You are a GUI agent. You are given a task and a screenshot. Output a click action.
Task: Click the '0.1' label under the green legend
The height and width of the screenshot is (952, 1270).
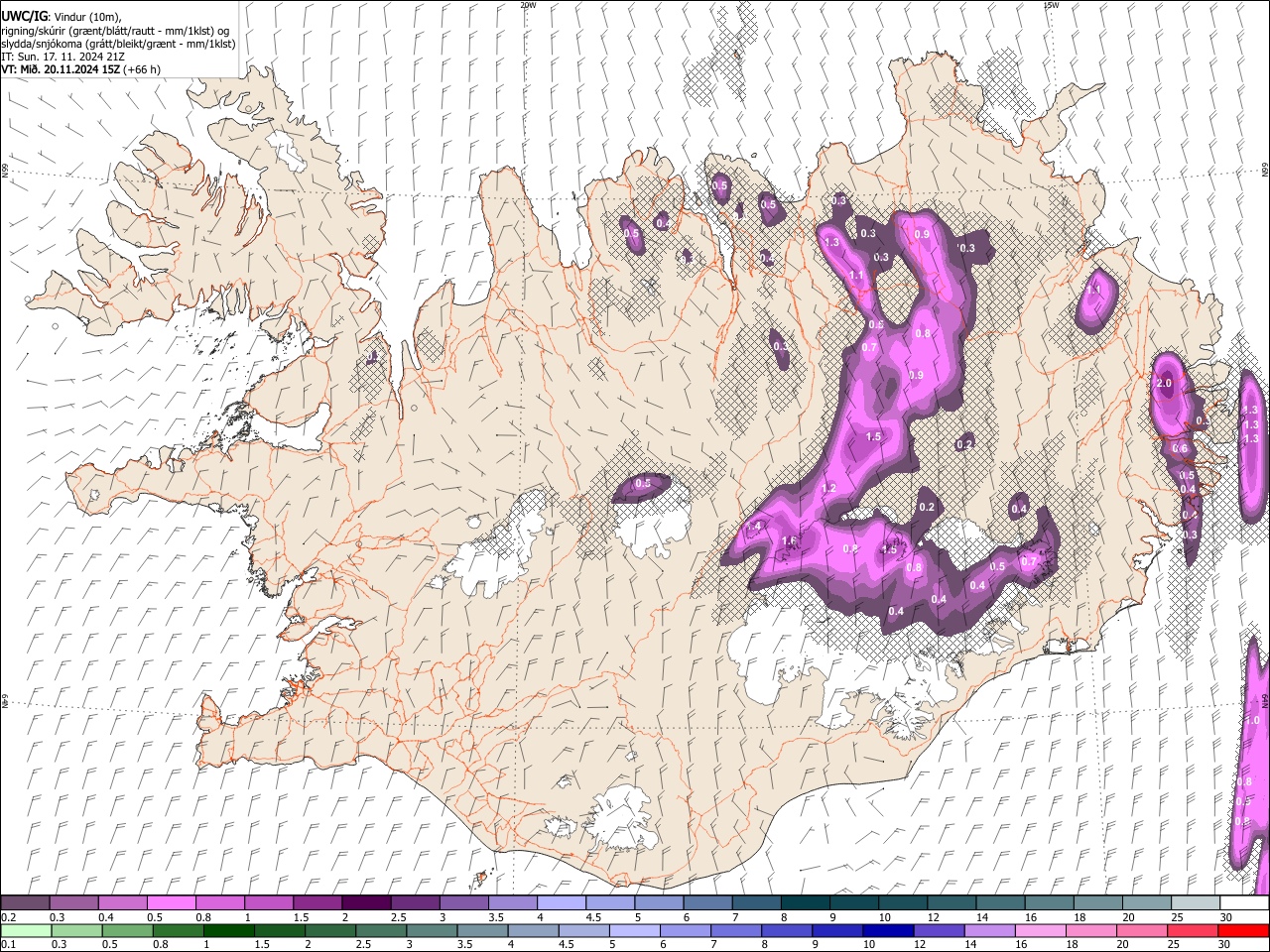pos(8,945)
